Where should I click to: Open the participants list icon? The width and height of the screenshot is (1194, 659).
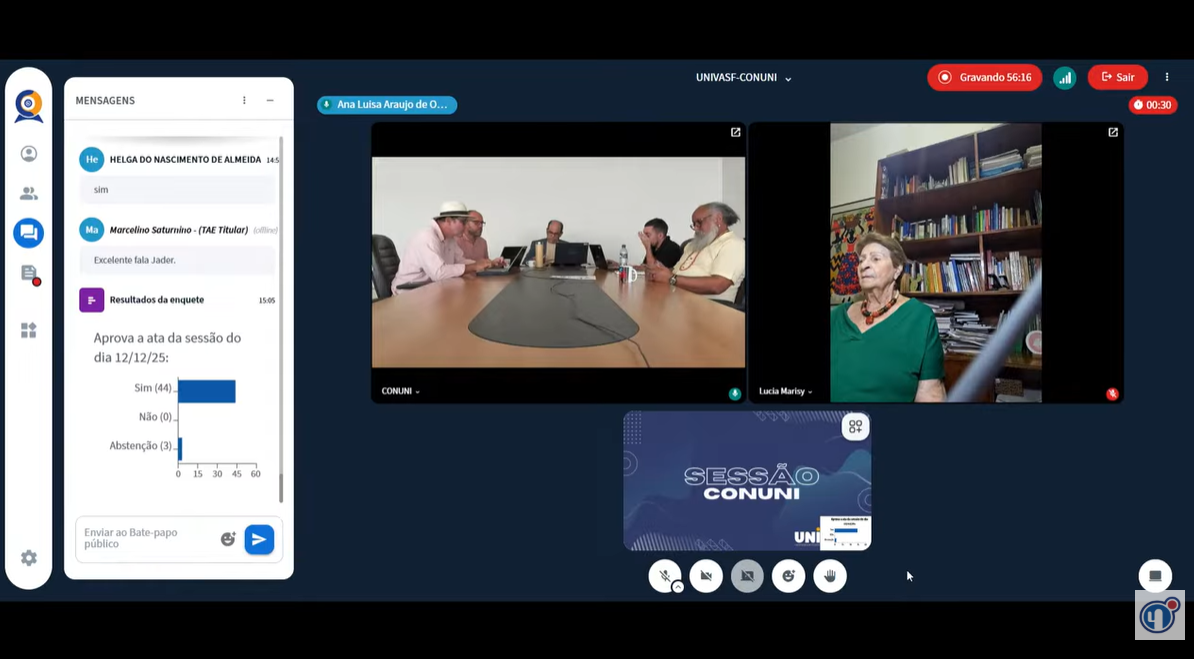tap(28, 194)
